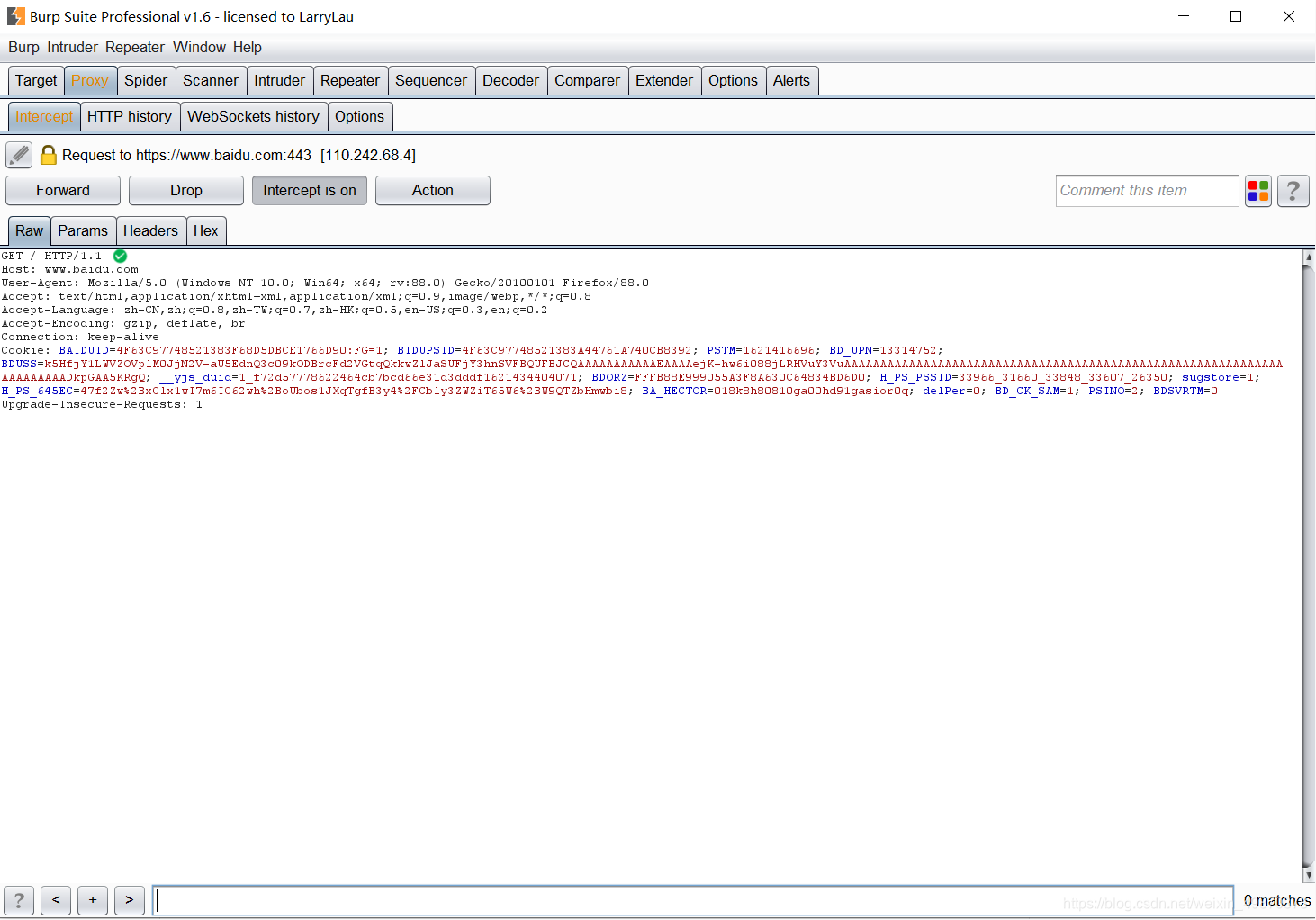Open the Repeater tool tab
Image resolution: width=1316 pixels, height=920 pixels.
(350, 80)
